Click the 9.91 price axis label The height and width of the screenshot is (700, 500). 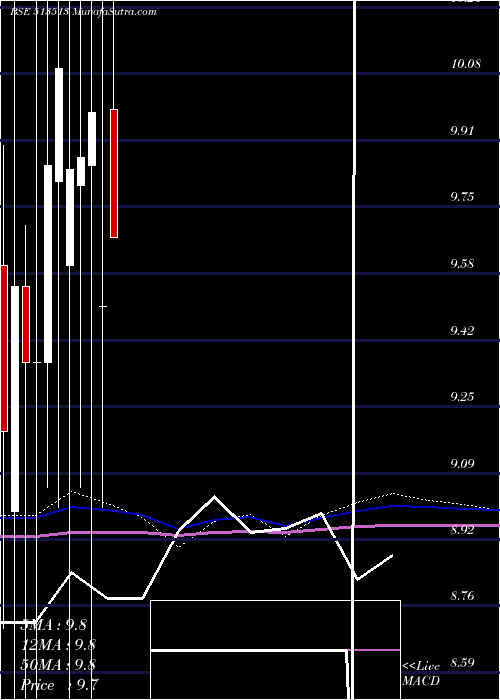[463, 131]
